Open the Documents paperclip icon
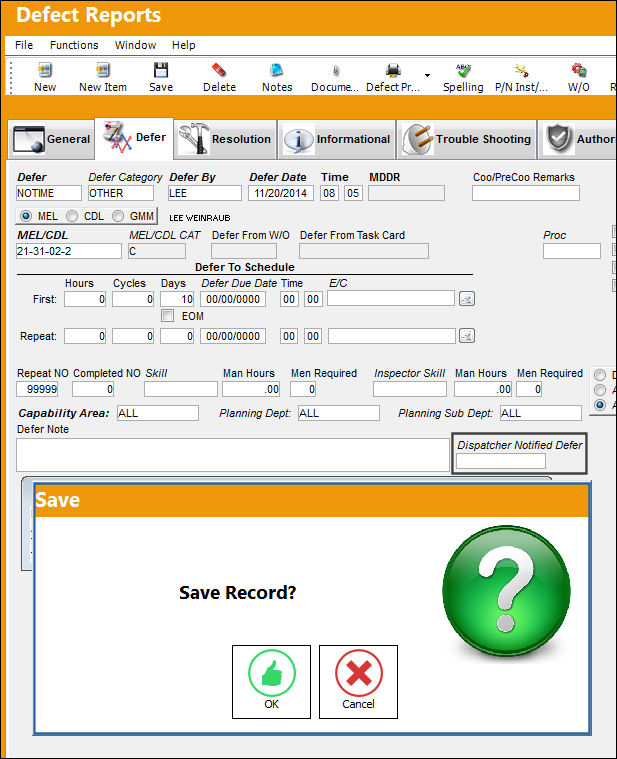 click(335, 71)
